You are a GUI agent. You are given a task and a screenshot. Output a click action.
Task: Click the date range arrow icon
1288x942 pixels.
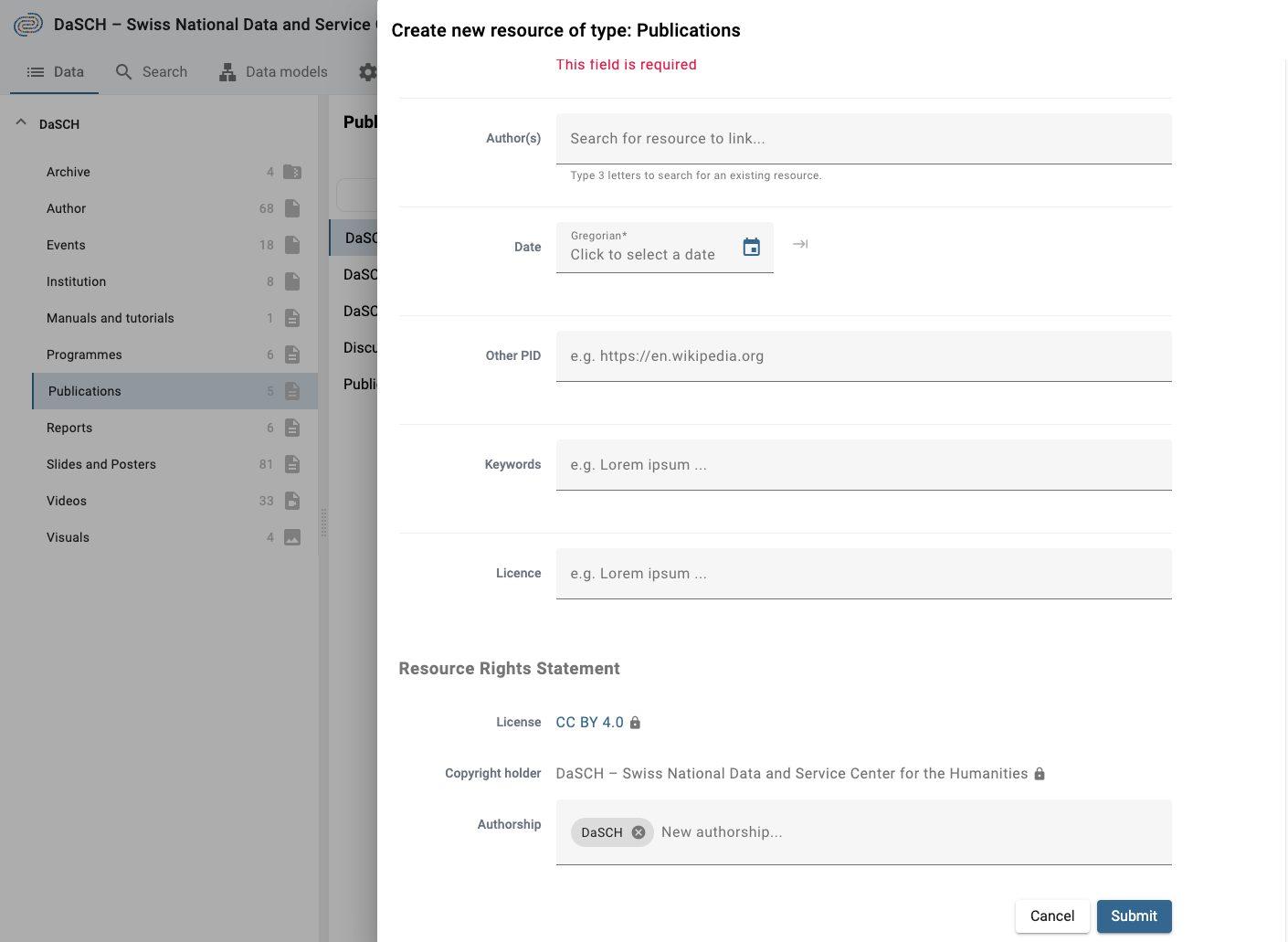pyautogui.click(x=800, y=244)
